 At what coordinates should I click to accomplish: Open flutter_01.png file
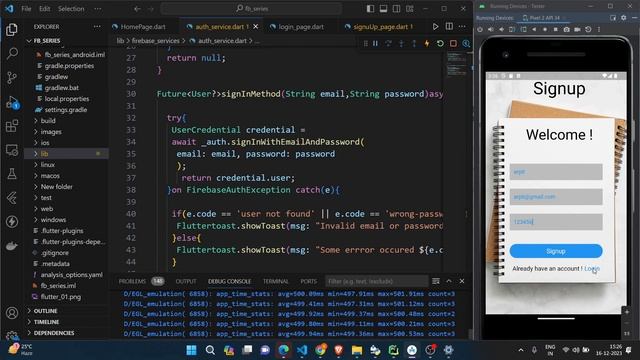(x=60, y=297)
